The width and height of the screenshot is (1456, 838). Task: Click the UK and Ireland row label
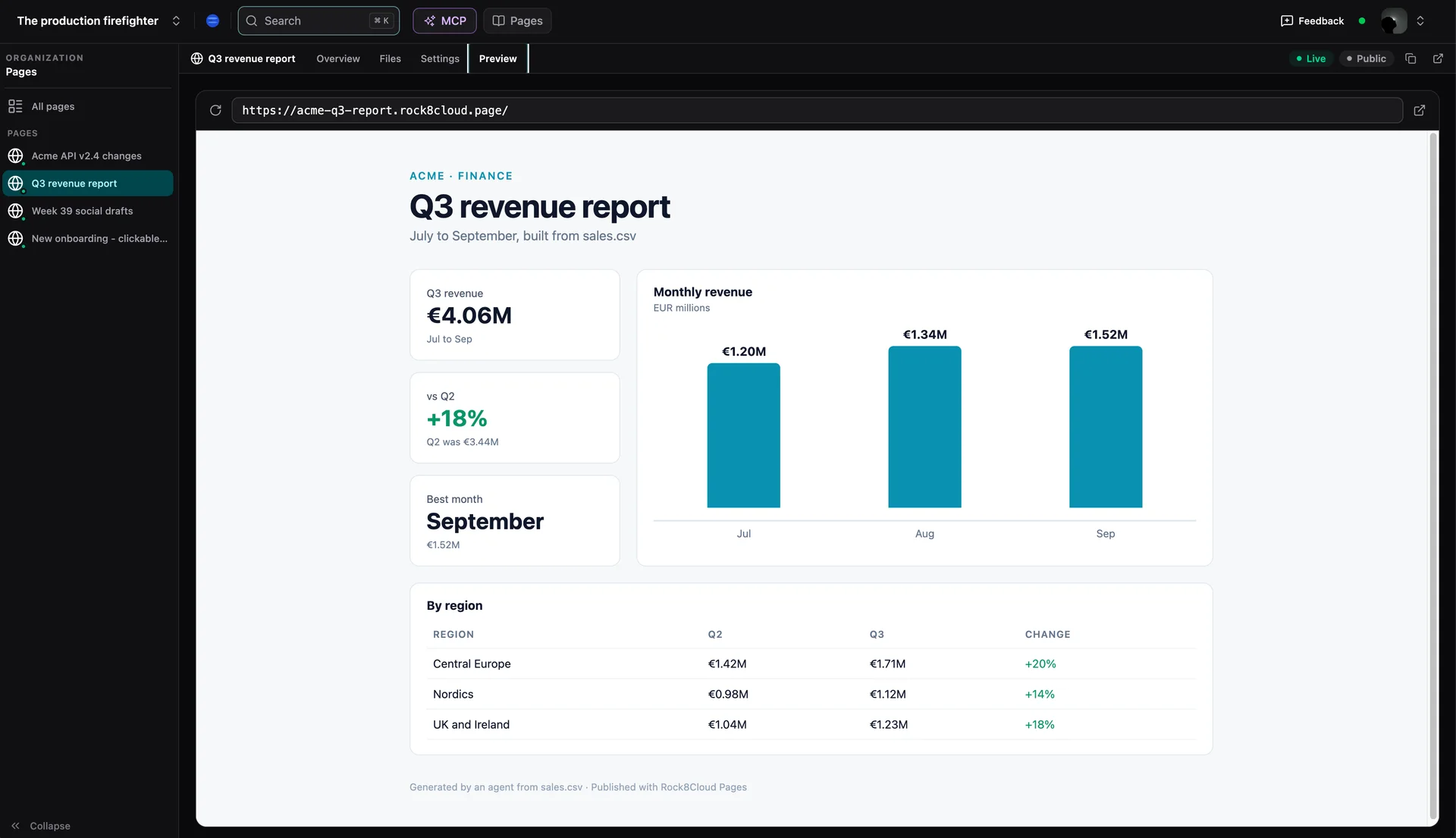pos(471,724)
